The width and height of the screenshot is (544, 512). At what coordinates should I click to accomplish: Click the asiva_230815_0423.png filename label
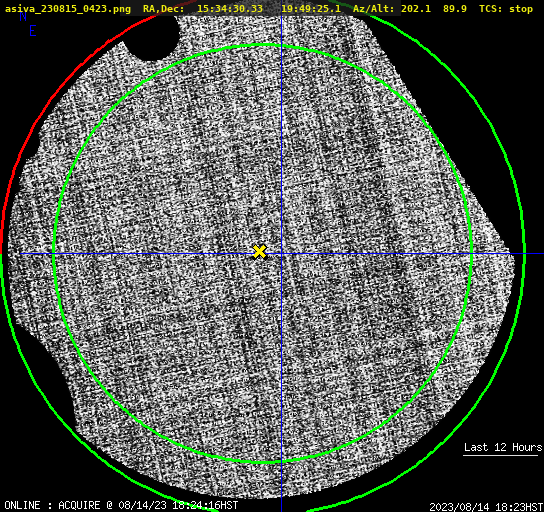(x=68, y=9)
